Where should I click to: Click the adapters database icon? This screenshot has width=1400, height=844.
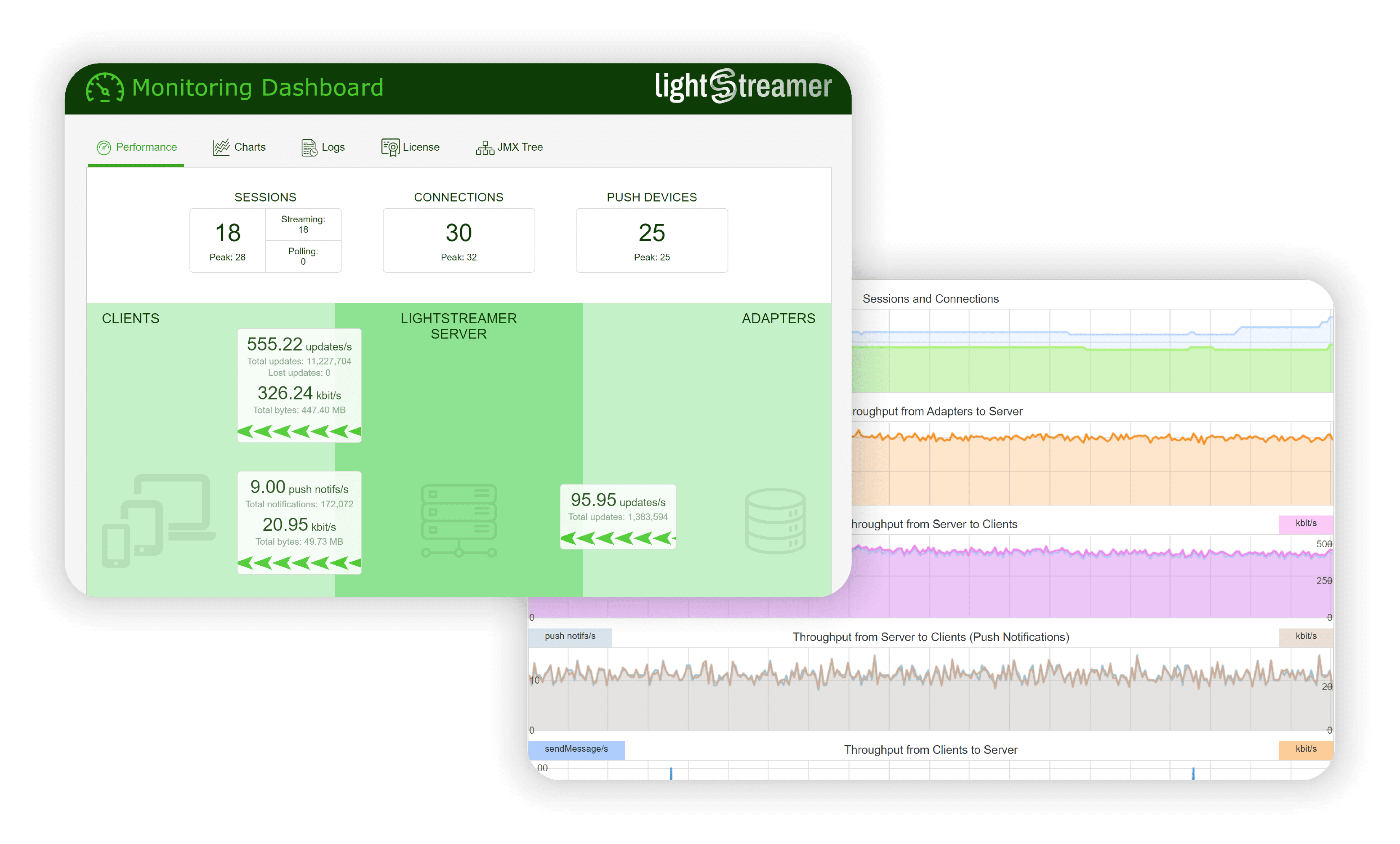[775, 520]
